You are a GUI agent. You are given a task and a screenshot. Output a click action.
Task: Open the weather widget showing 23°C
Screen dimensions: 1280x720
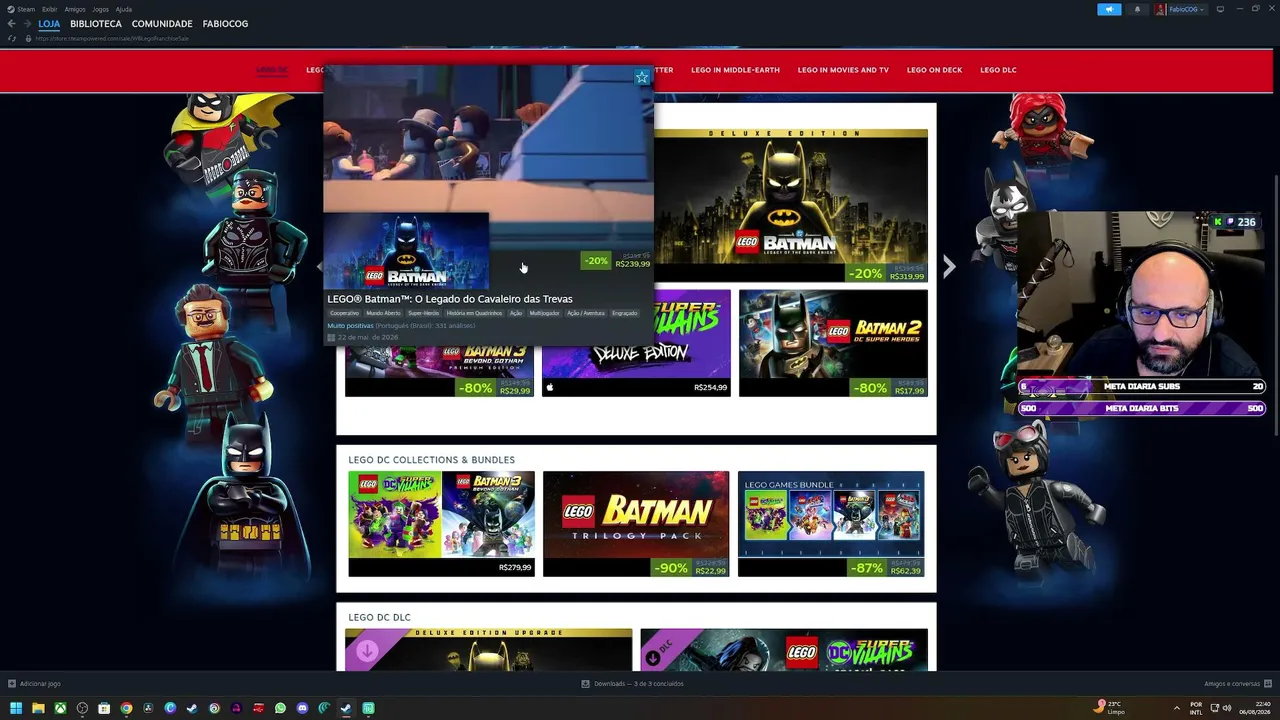[x=1111, y=707]
